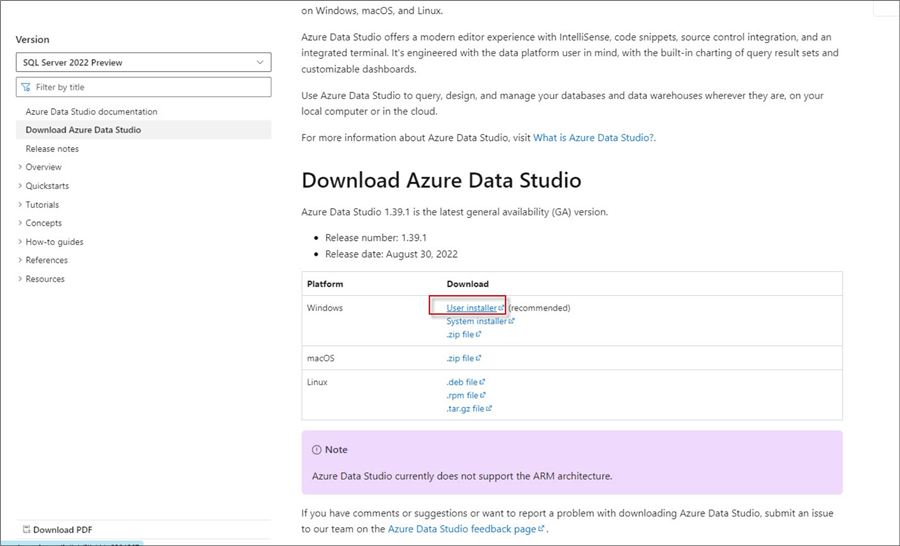Expand the Tutorials section chevron
Image resolution: width=900 pixels, height=546 pixels.
pos(20,204)
